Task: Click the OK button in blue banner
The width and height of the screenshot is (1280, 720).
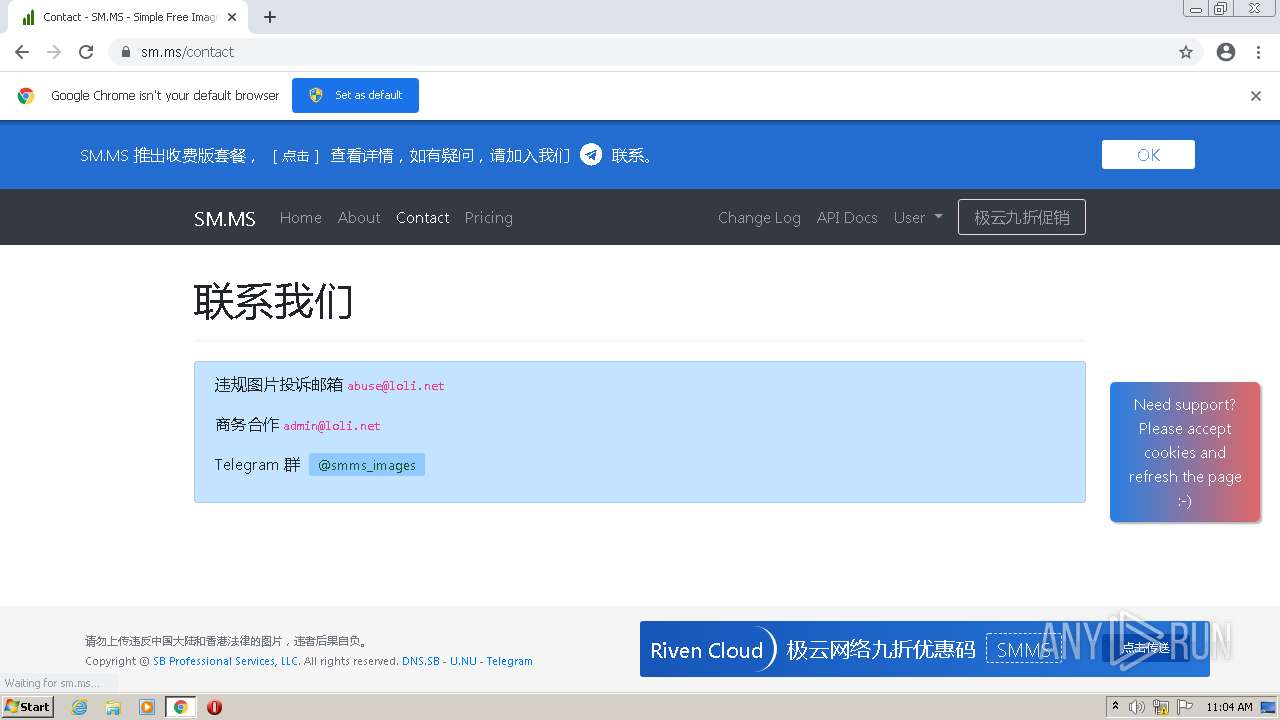Action: (1148, 155)
